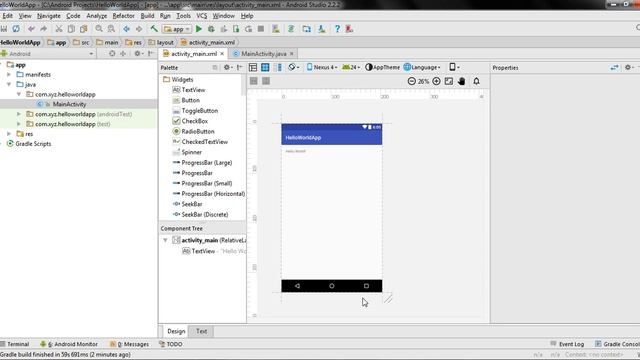The height and width of the screenshot is (360, 640).
Task: Open the Build menu
Action: click(x=147, y=16)
